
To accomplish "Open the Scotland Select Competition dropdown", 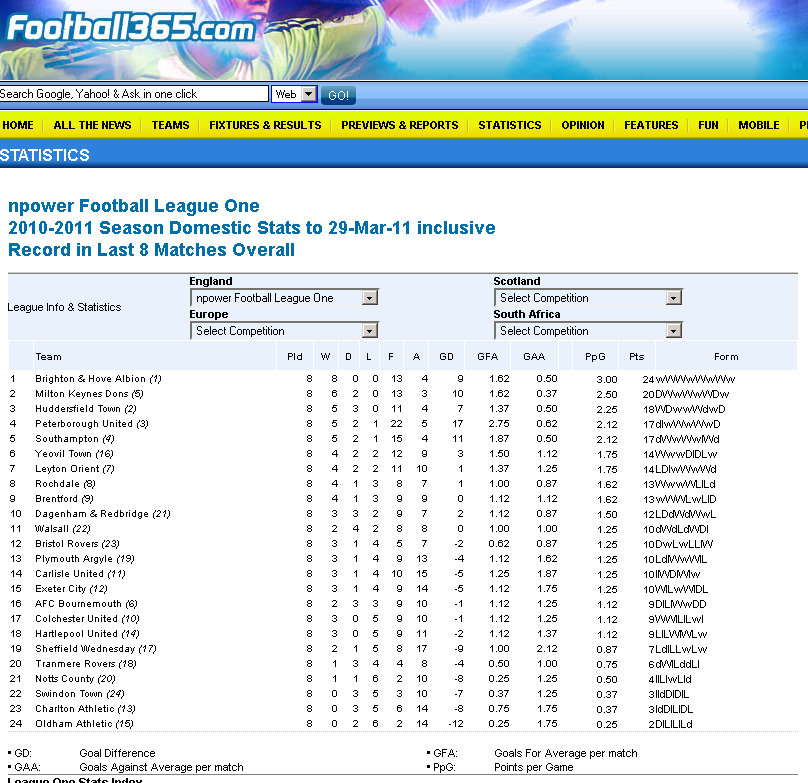I will coord(588,297).
